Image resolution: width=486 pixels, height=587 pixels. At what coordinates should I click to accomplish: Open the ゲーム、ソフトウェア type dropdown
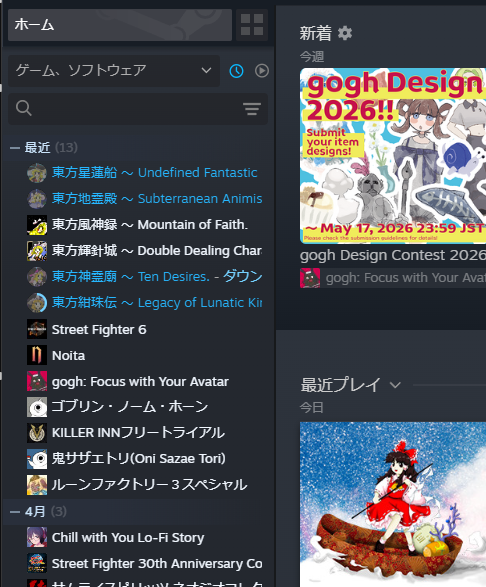click(114, 71)
